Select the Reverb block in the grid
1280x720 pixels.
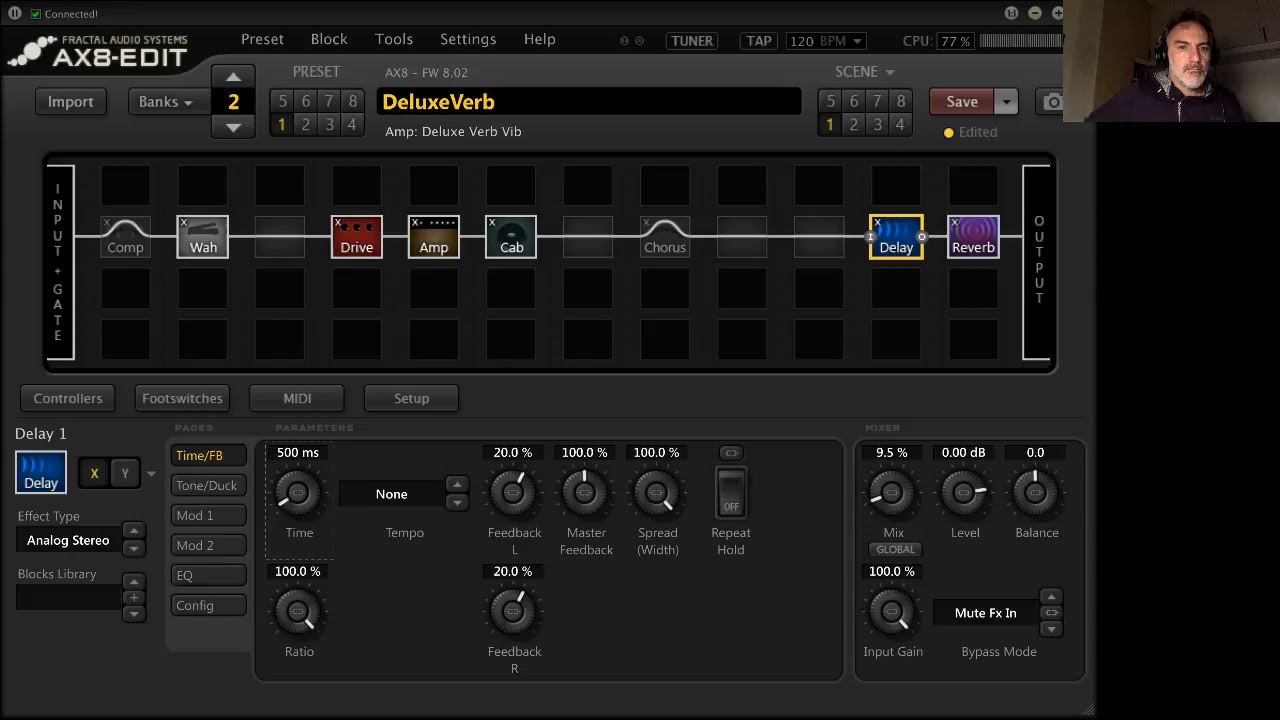[x=973, y=237]
